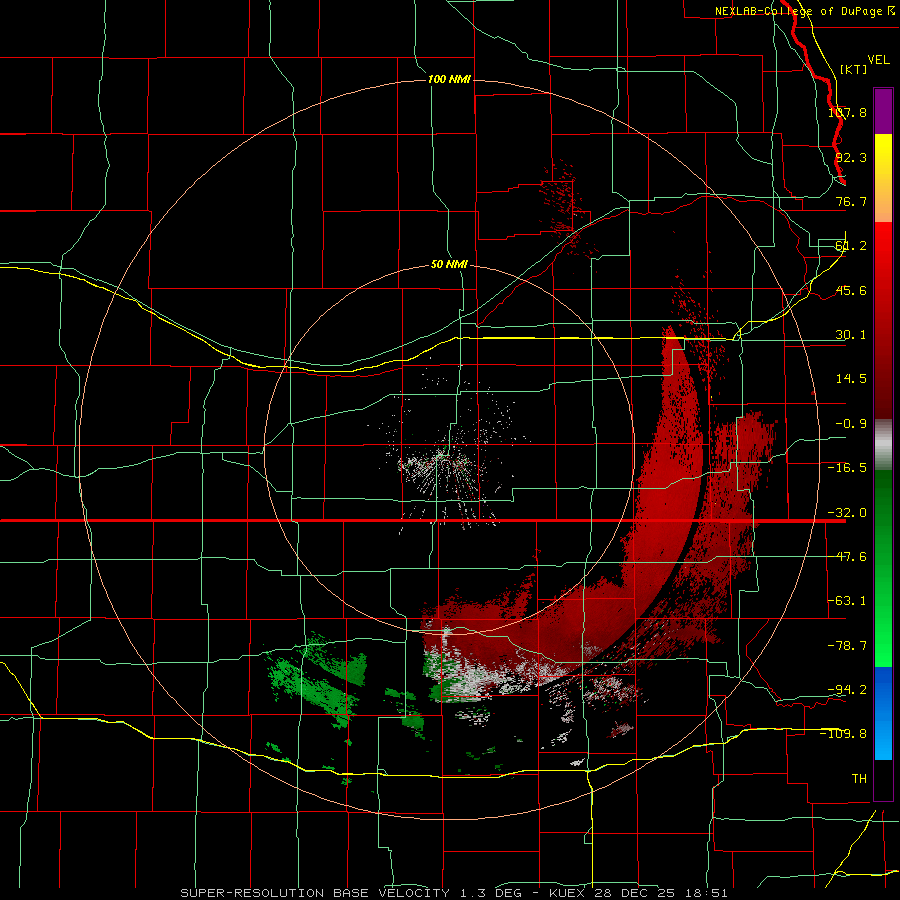900x900 pixels.
Task: Click the -78.7 velocity scale value
Action: click(847, 646)
